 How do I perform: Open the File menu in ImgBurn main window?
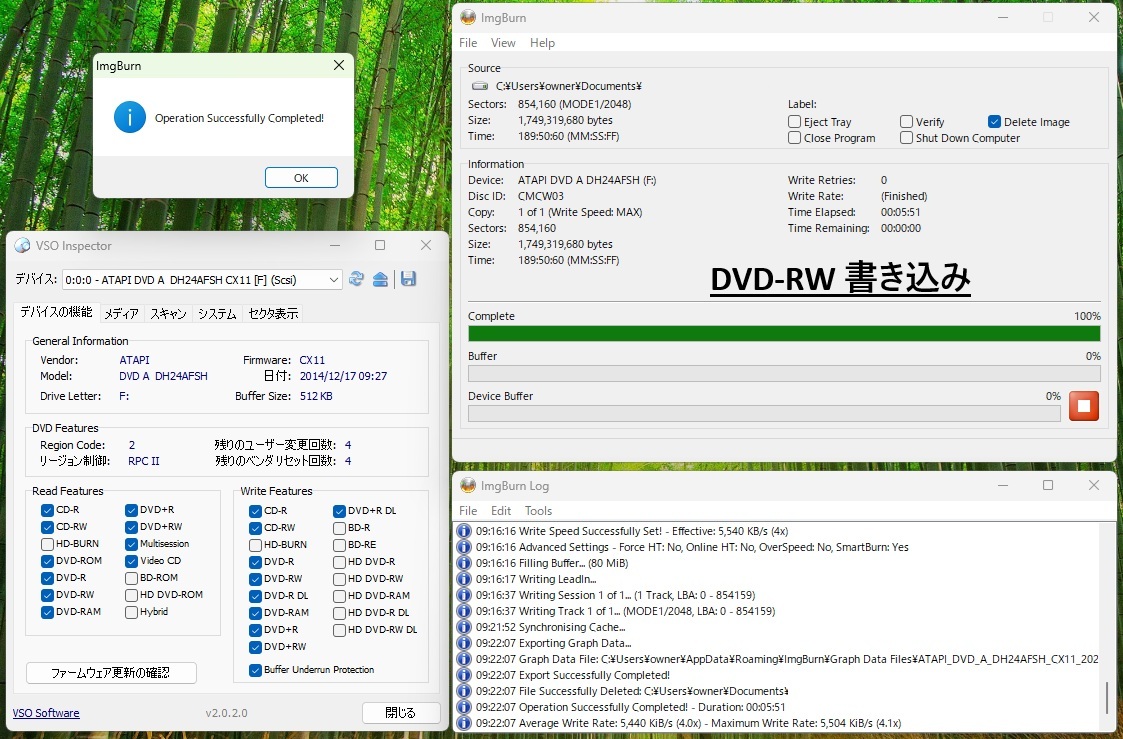point(468,43)
